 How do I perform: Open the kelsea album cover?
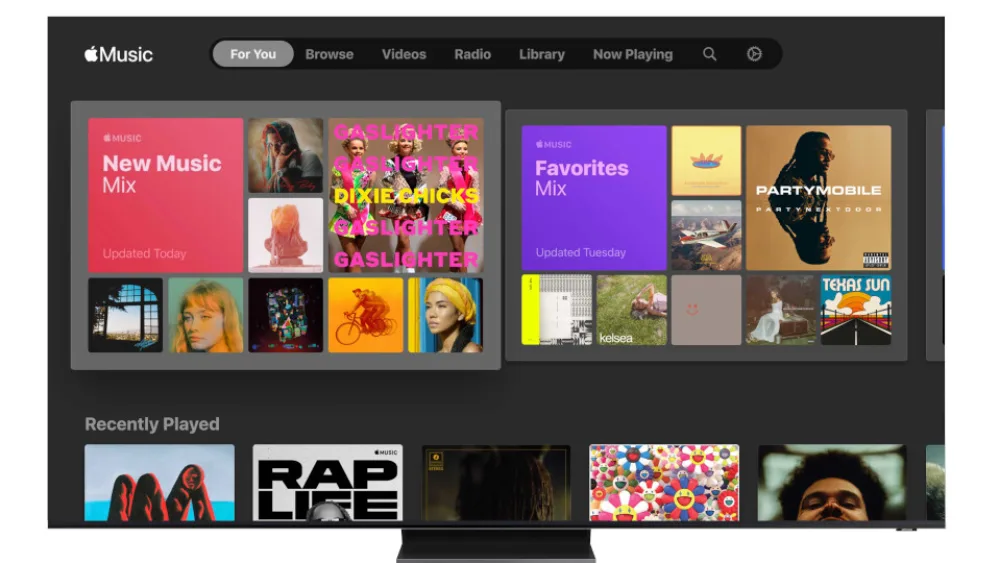pyautogui.click(x=631, y=310)
